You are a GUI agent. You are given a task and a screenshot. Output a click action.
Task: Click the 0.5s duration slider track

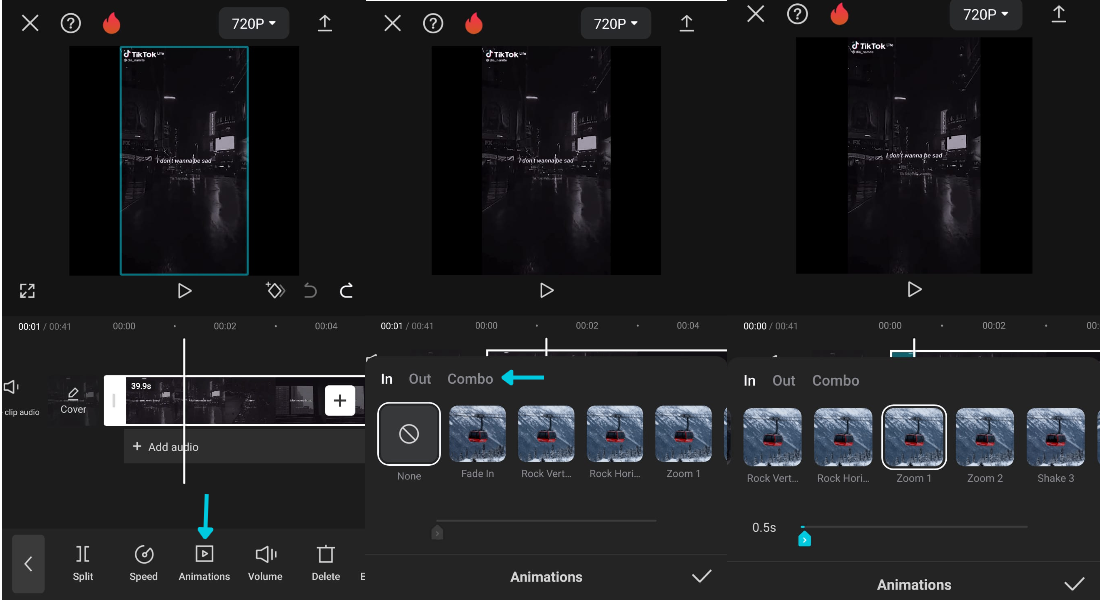tap(914, 526)
